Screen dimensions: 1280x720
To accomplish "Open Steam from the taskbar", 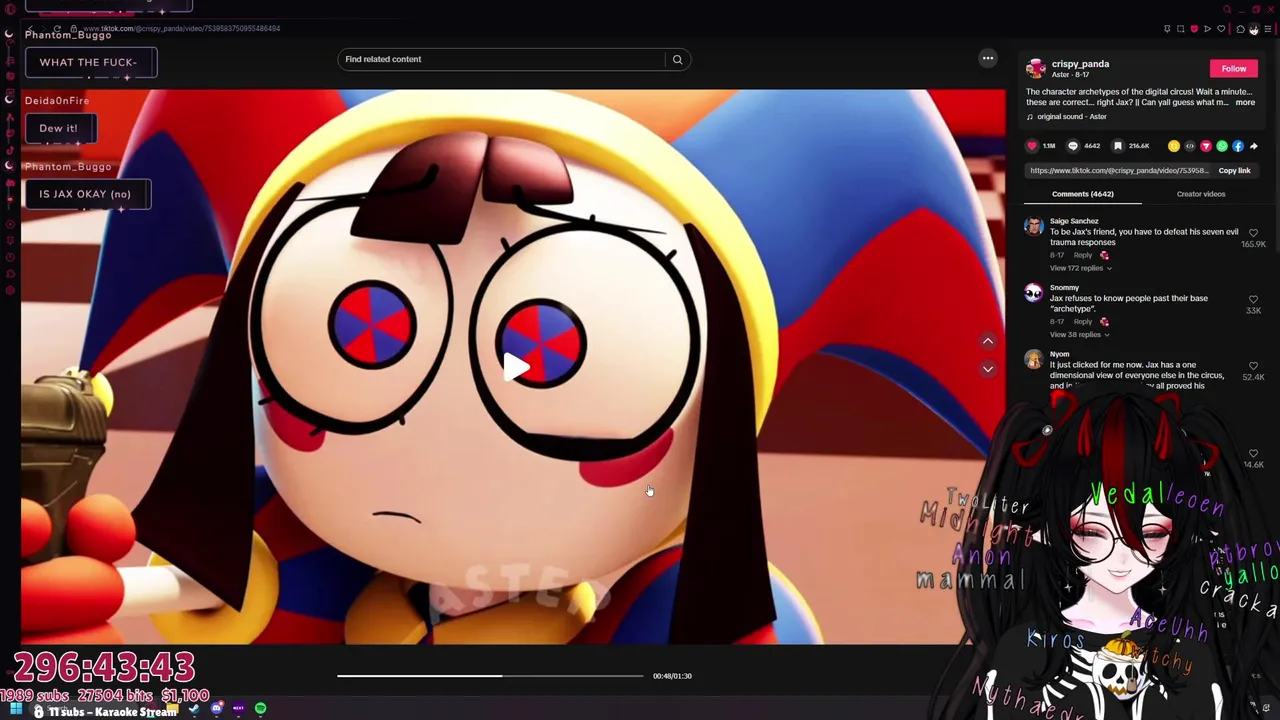I will coord(194,709).
